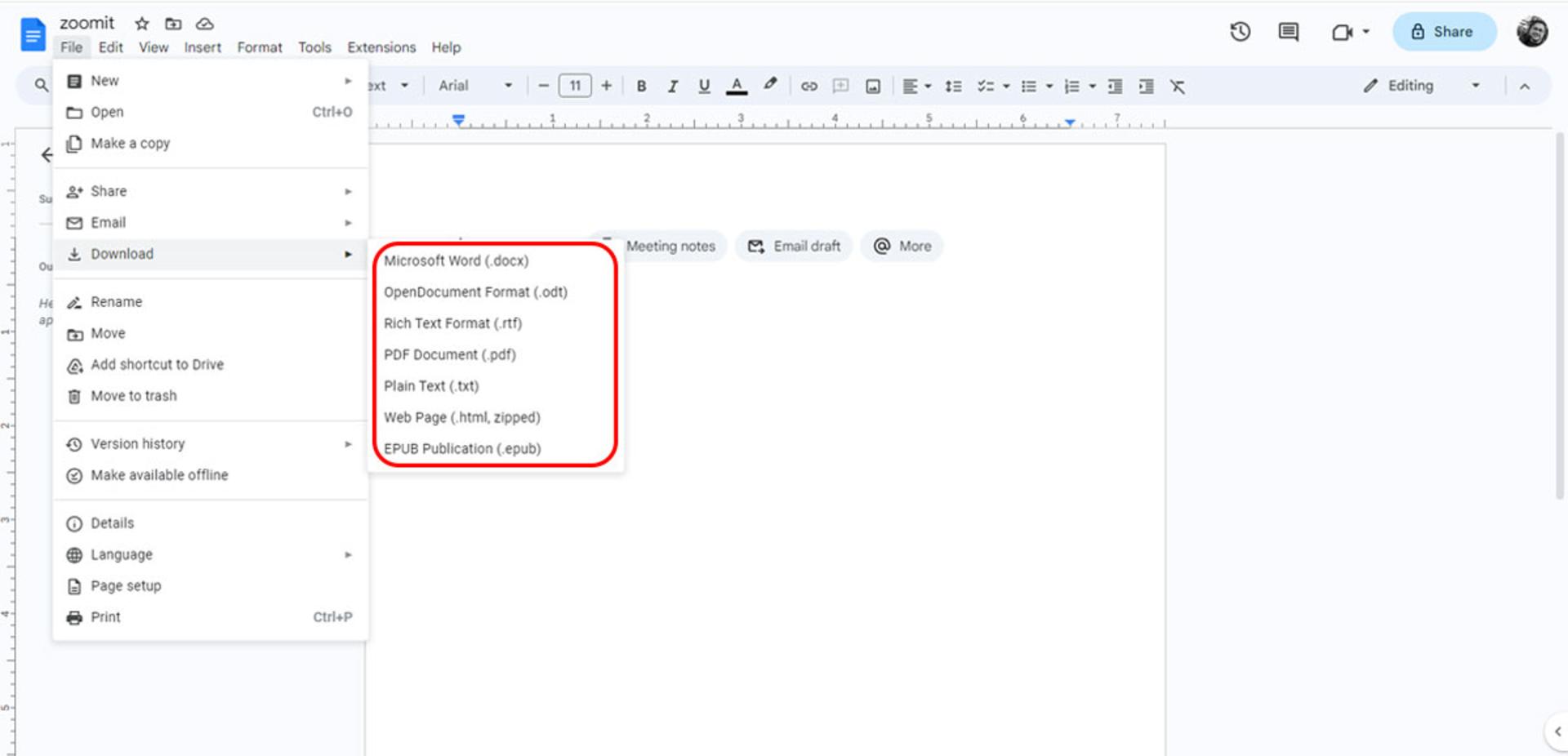Image resolution: width=1568 pixels, height=756 pixels.
Task: Toggle italic text formatting
Action: point(672,86)
